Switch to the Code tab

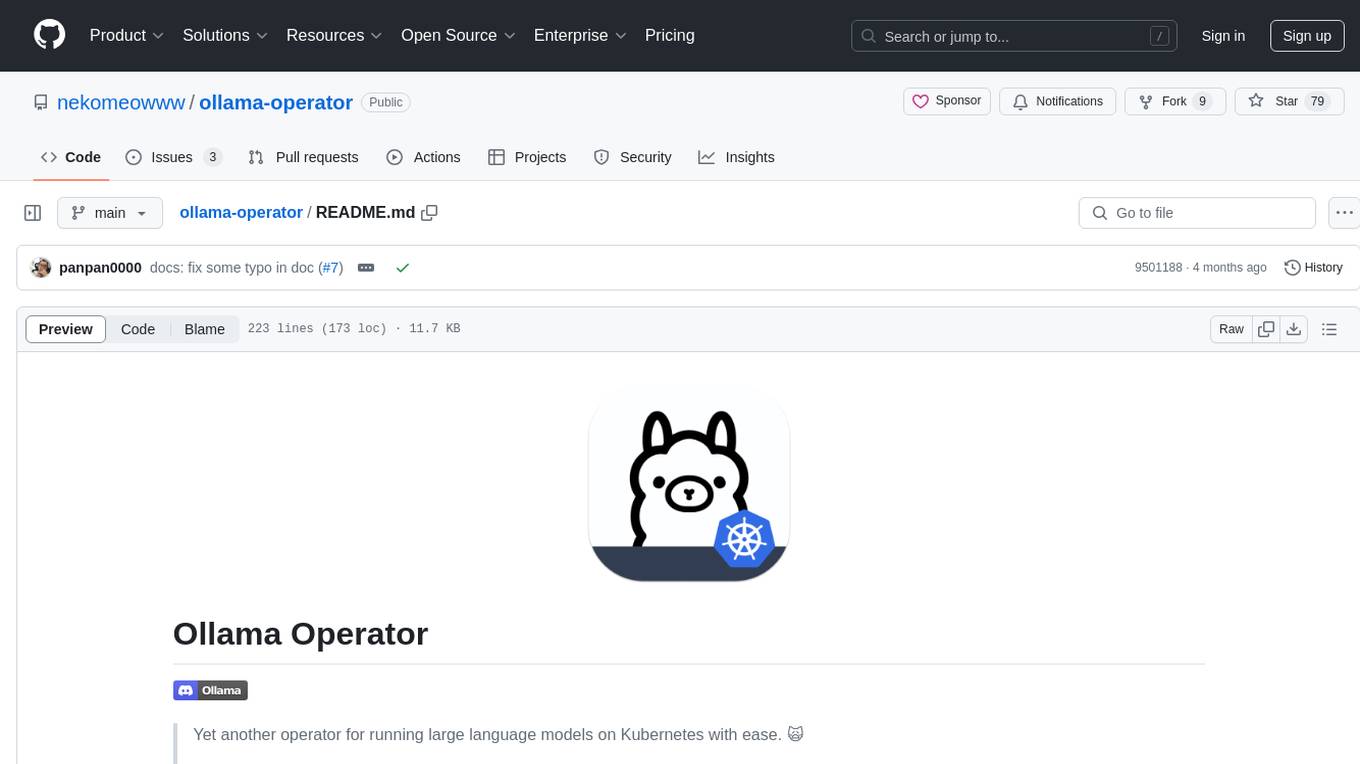point(71,157)
